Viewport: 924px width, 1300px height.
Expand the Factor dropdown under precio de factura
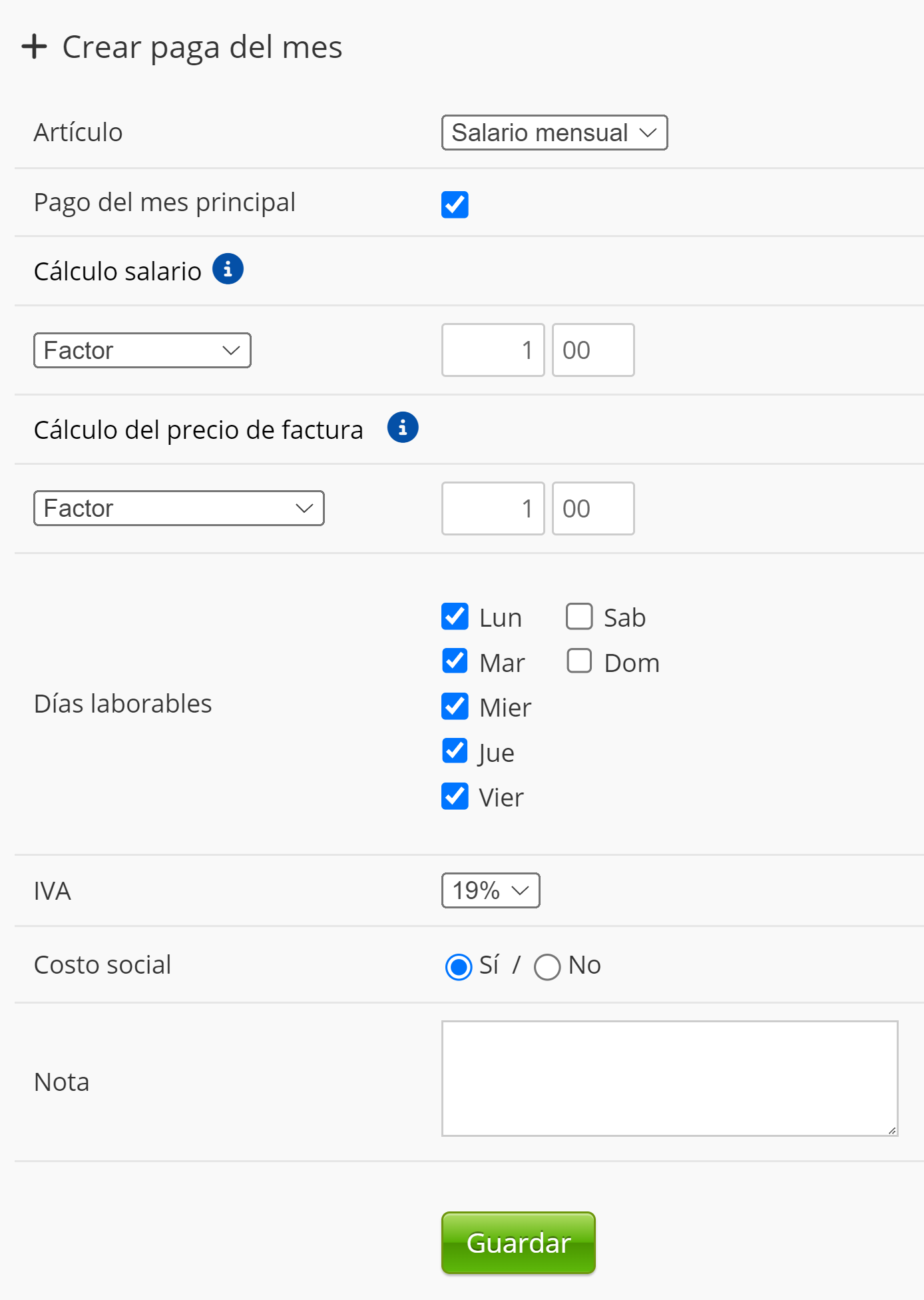pyautogui.click(x=179, y=508)
